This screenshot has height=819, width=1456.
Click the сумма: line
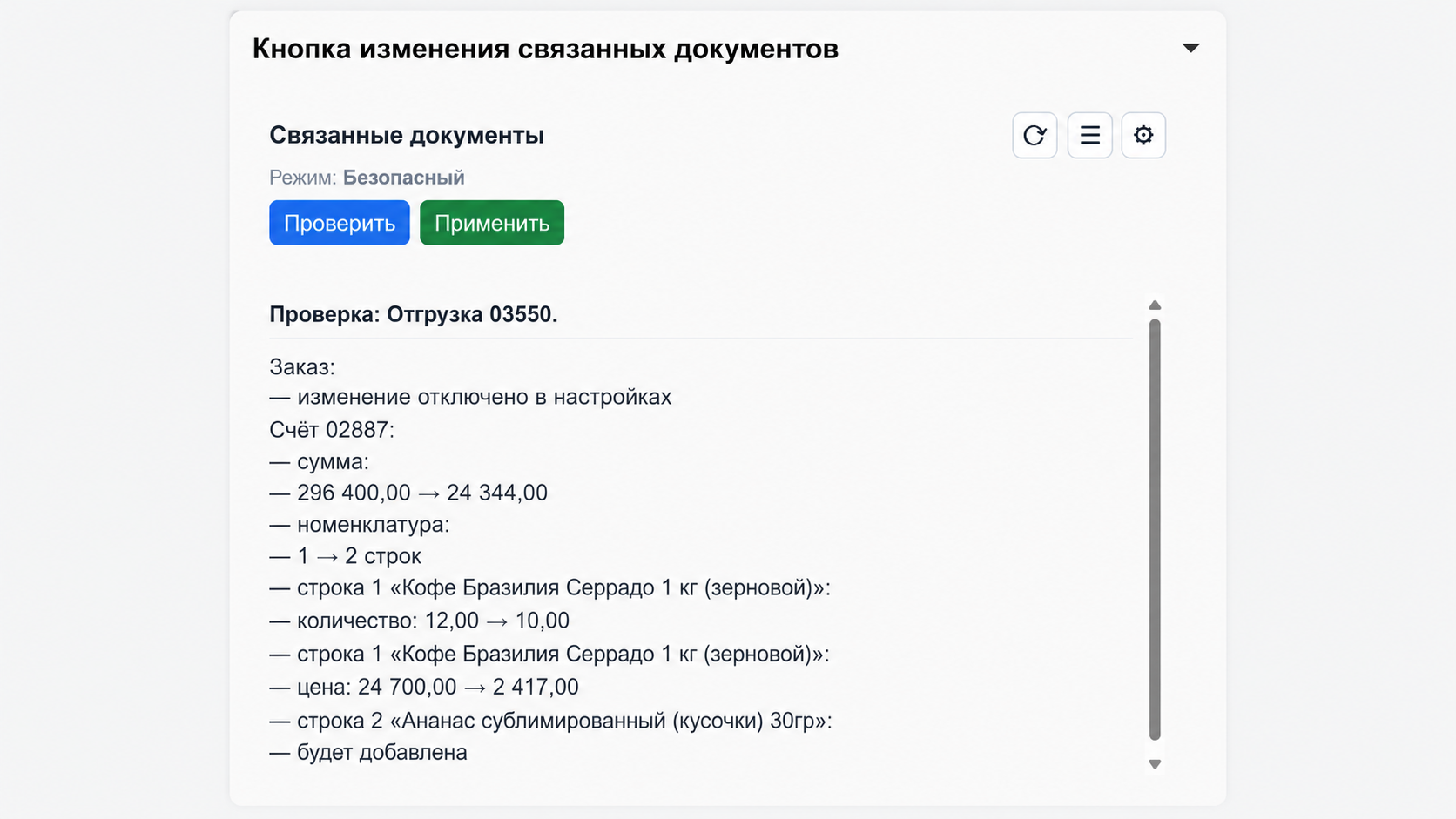click(x=319, y=461)
